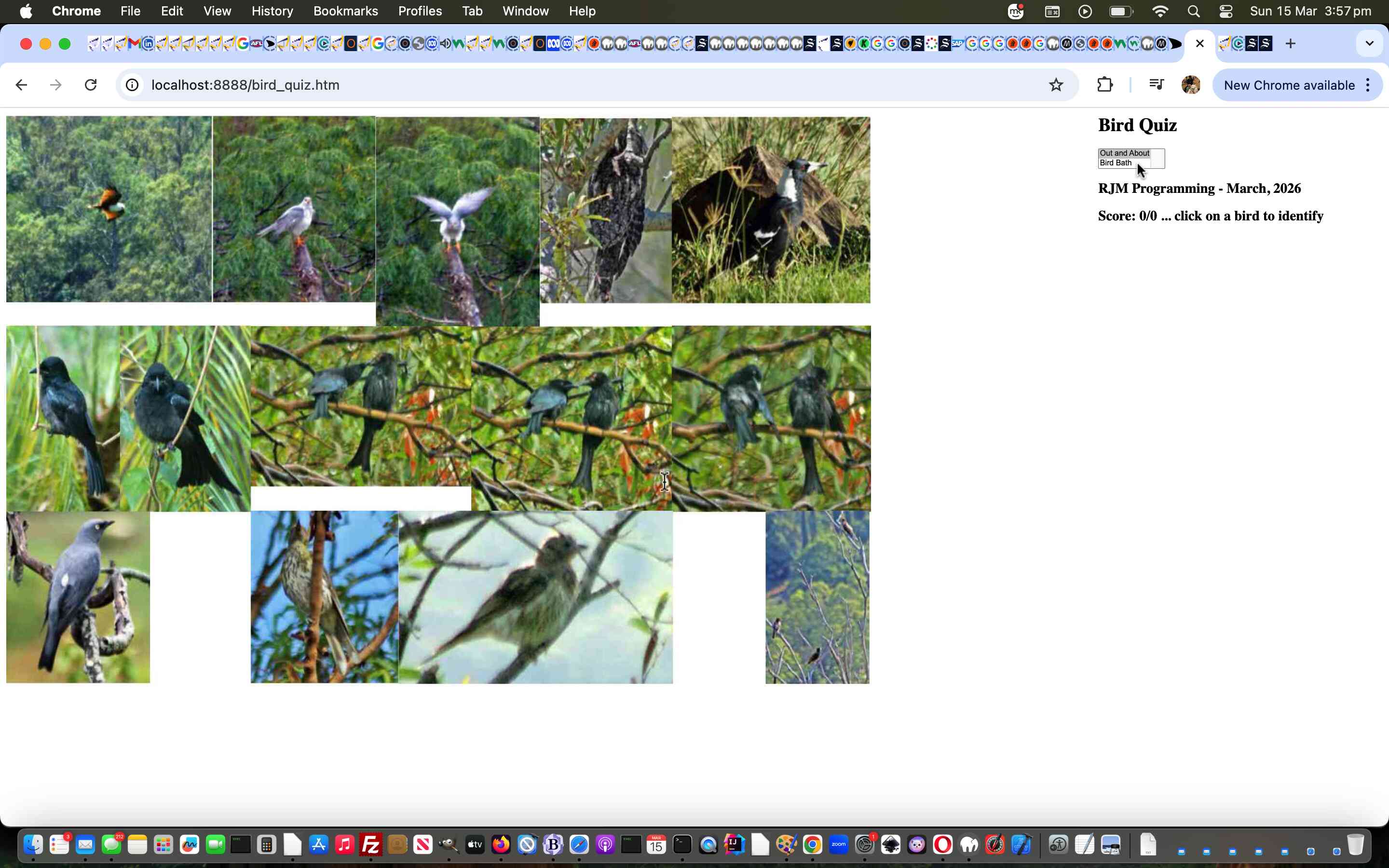Open Spotlight search from the menu bar
Screen dimensions: 1389x868
[1193, 11]
